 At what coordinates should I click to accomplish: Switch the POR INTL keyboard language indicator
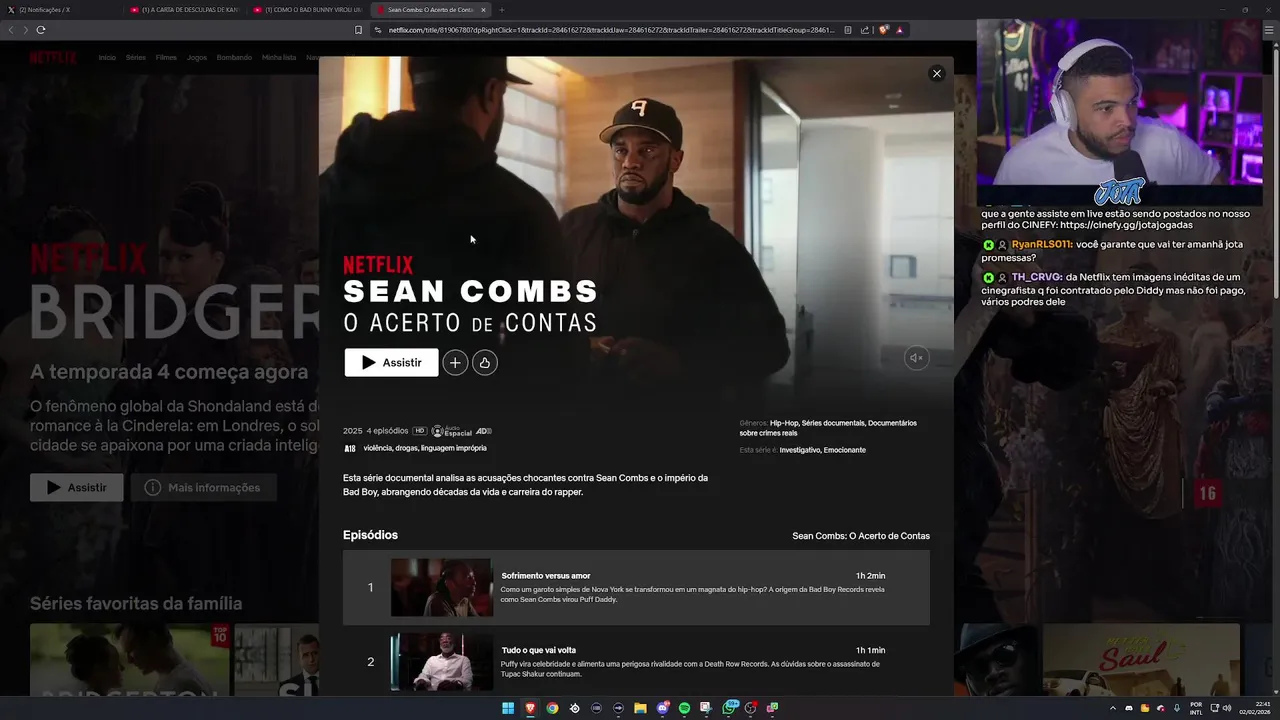[x=1196, y=708]
